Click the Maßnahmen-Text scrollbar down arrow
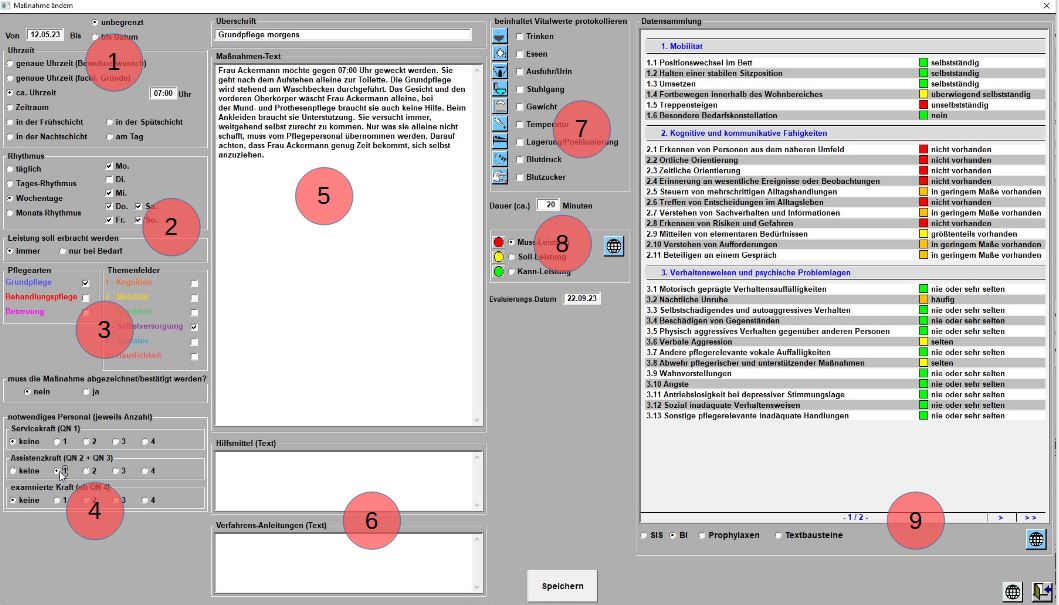Viewport: 1059px width, 605px height. (477, 420)
